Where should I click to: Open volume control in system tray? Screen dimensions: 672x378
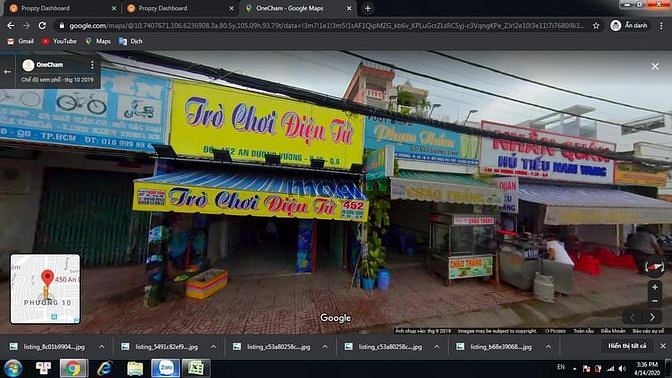tap(622, 369)
